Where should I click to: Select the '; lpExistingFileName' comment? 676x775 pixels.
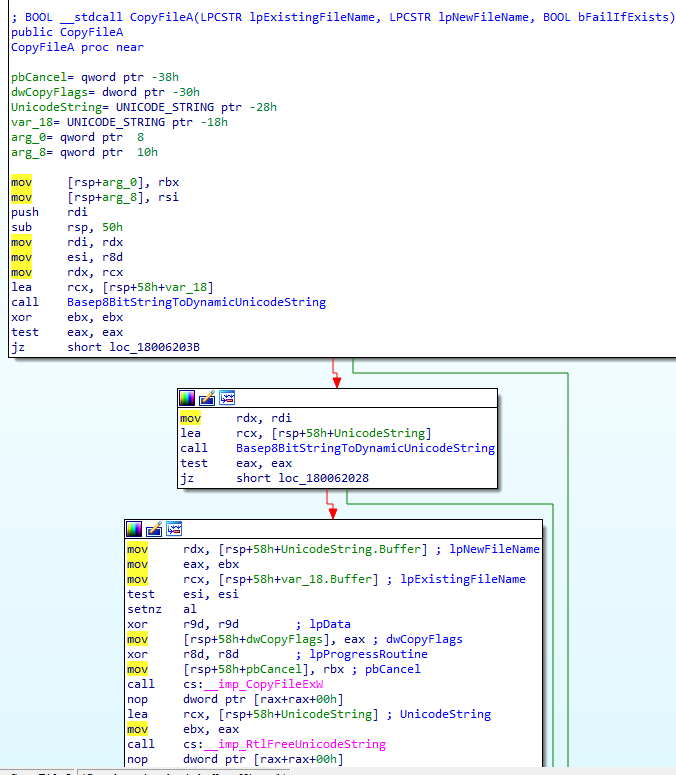pos(456,579)
